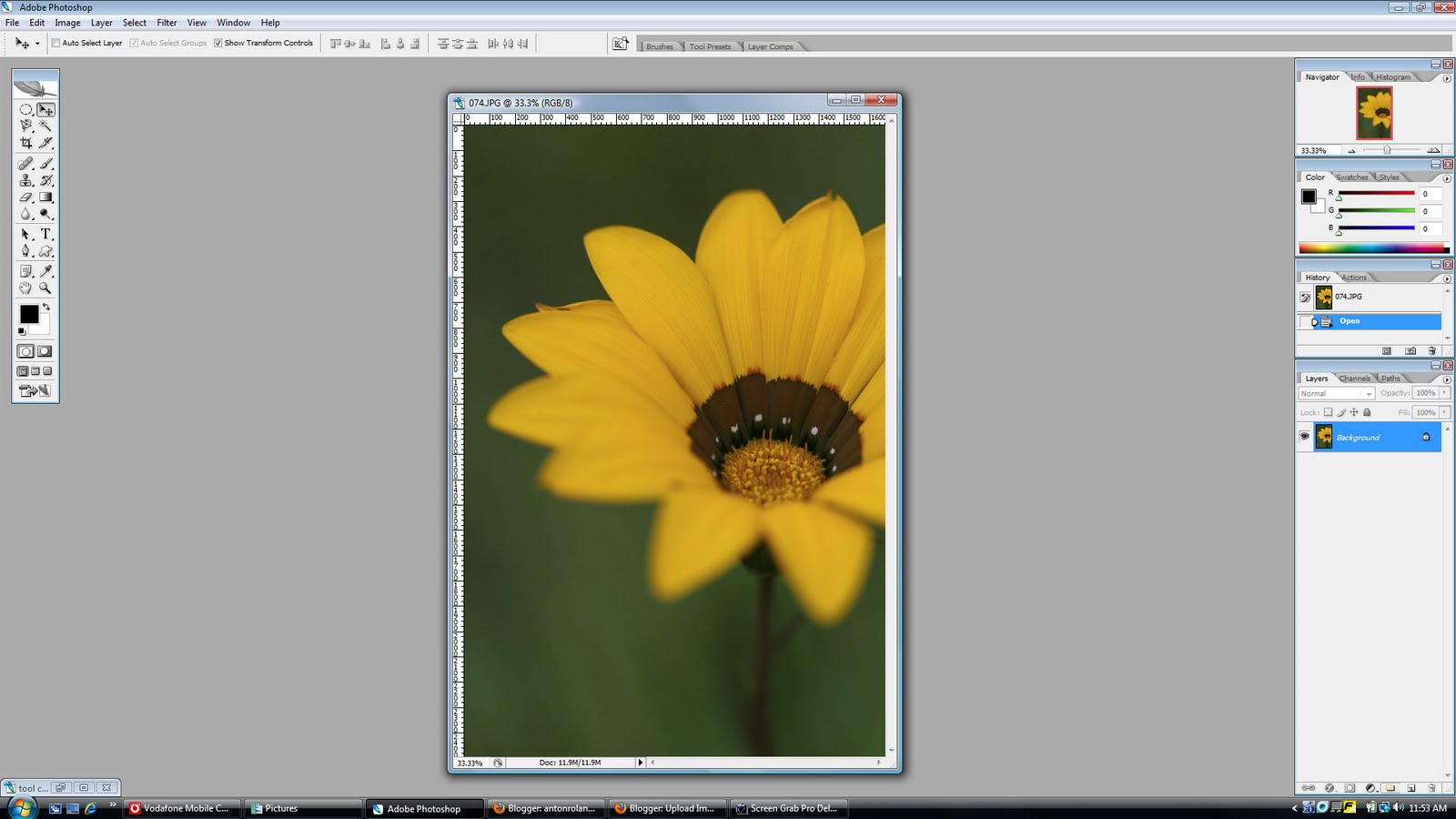The height and width of the screenshot is (819, 1456).
Task: Open the blend mode Normal dropdown
Action: pos(1336,393)
